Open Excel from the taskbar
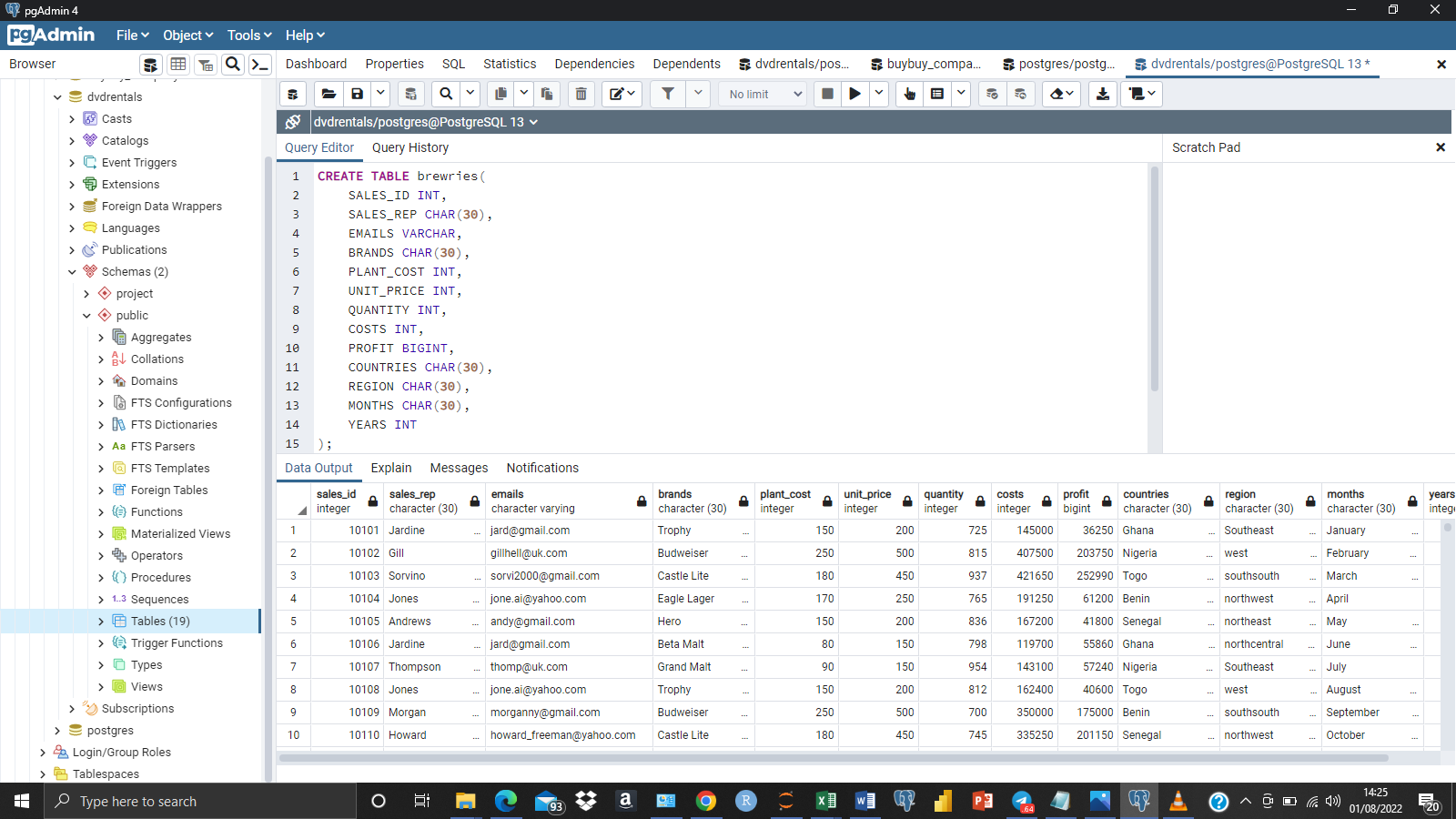The height and width of the screenshot is (819, 1456). (x=826, y=802)
